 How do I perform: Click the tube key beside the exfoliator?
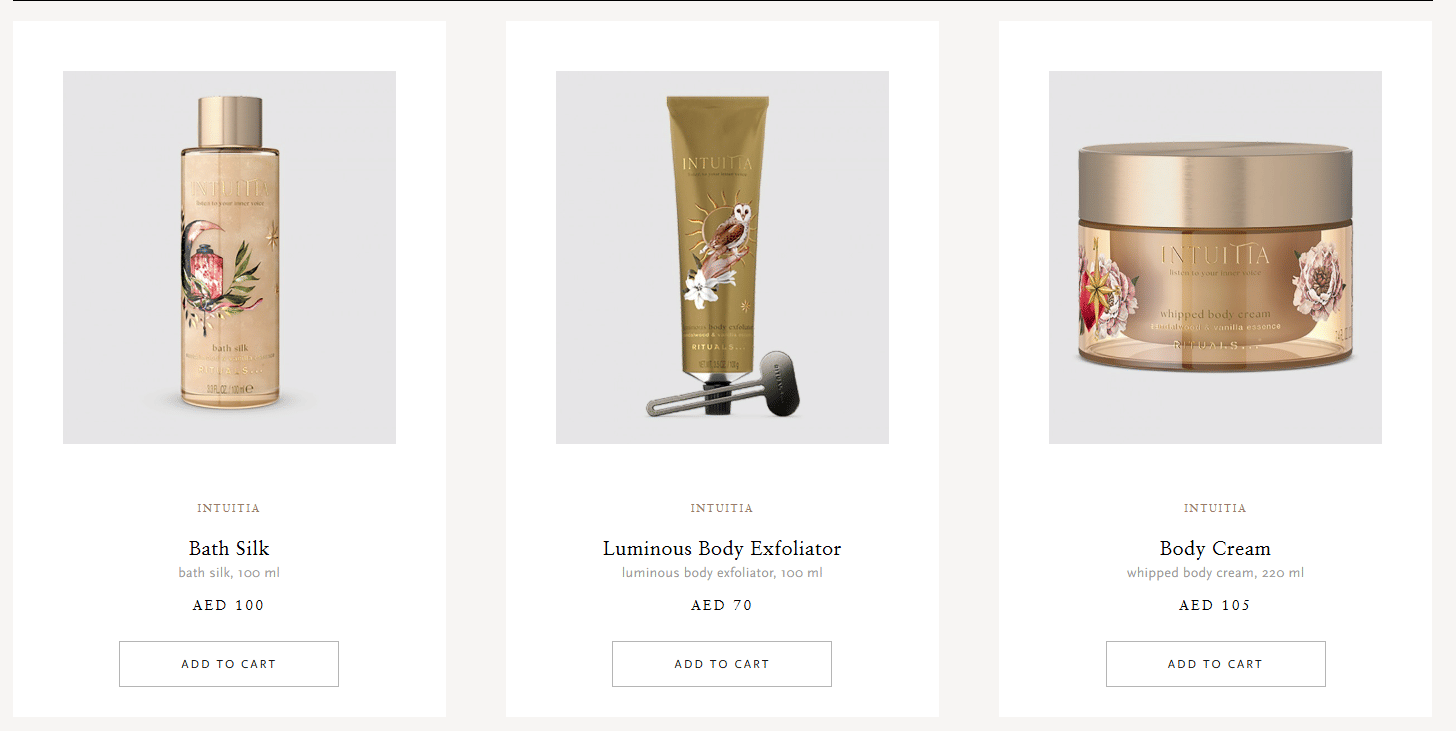tap(724, 384)
